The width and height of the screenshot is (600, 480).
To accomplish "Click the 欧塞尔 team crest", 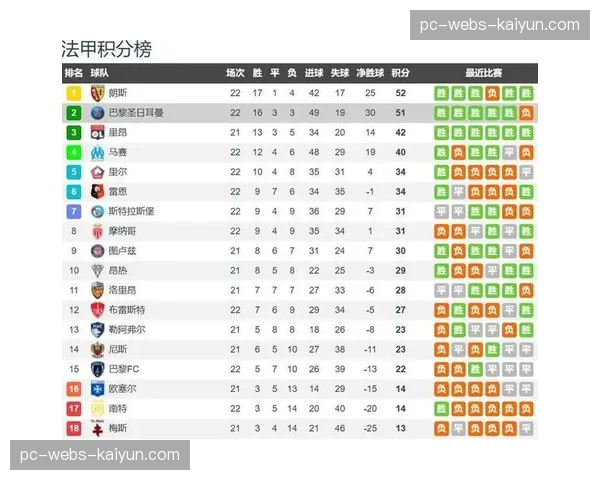I will coord(97,388).
